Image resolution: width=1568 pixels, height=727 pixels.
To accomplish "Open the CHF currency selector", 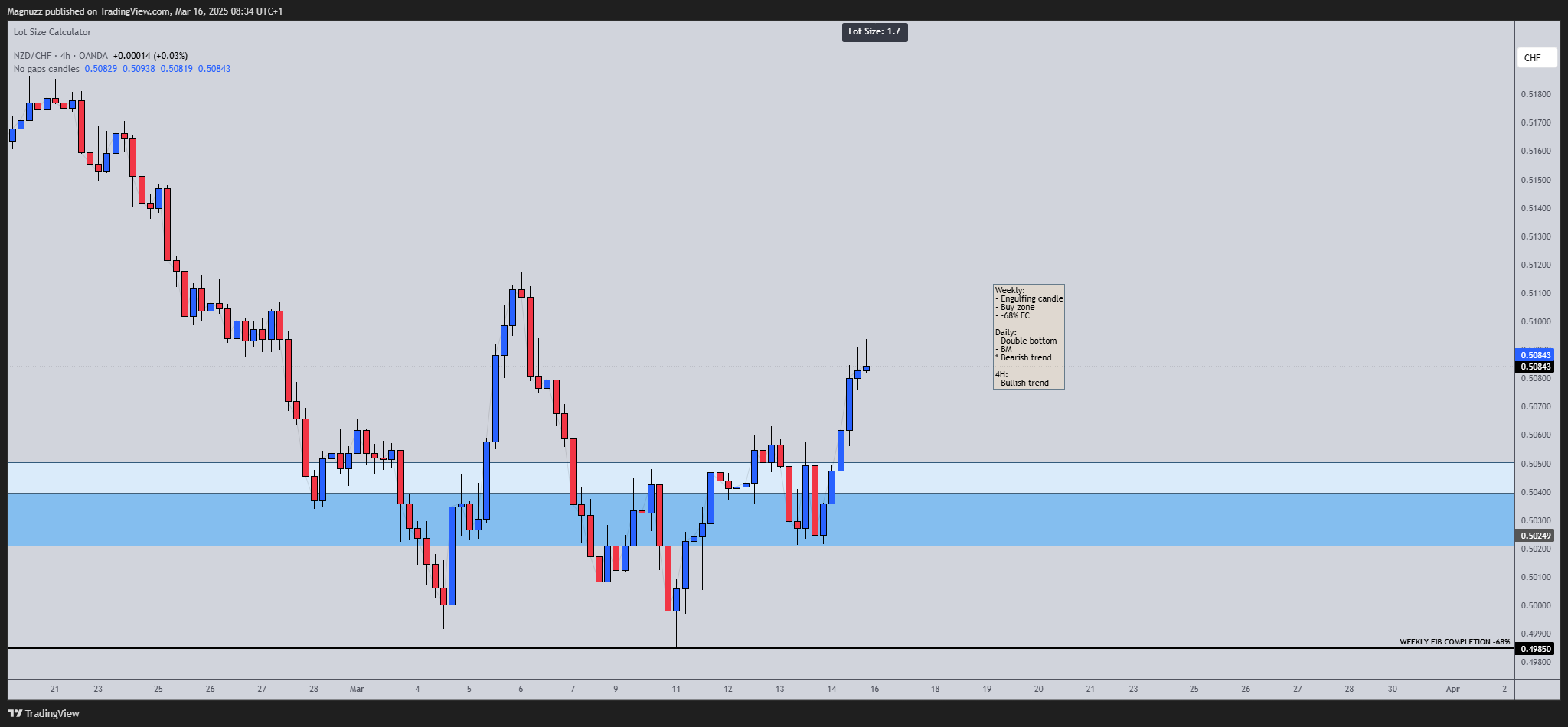I will [x=1537, y=57].
